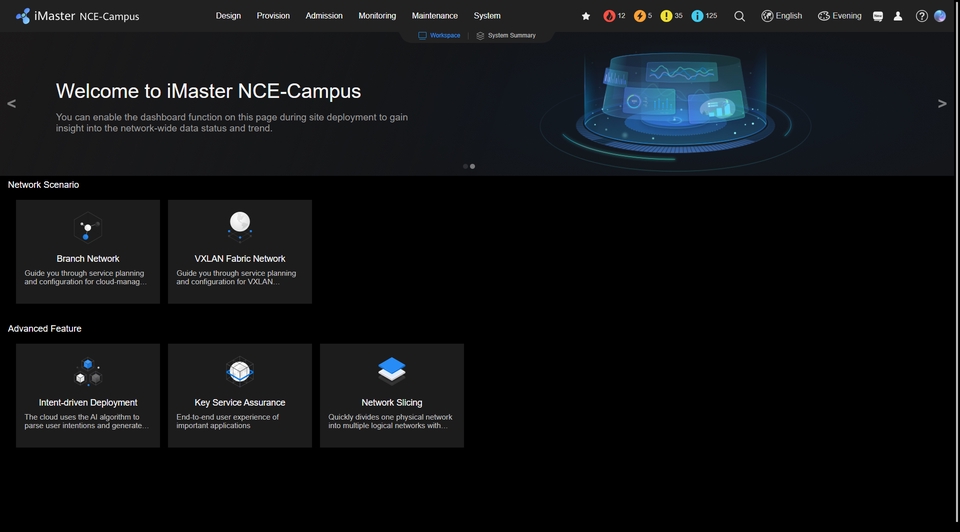
Task: Open the Network Slicing title
Action: [x=392, y=403]
